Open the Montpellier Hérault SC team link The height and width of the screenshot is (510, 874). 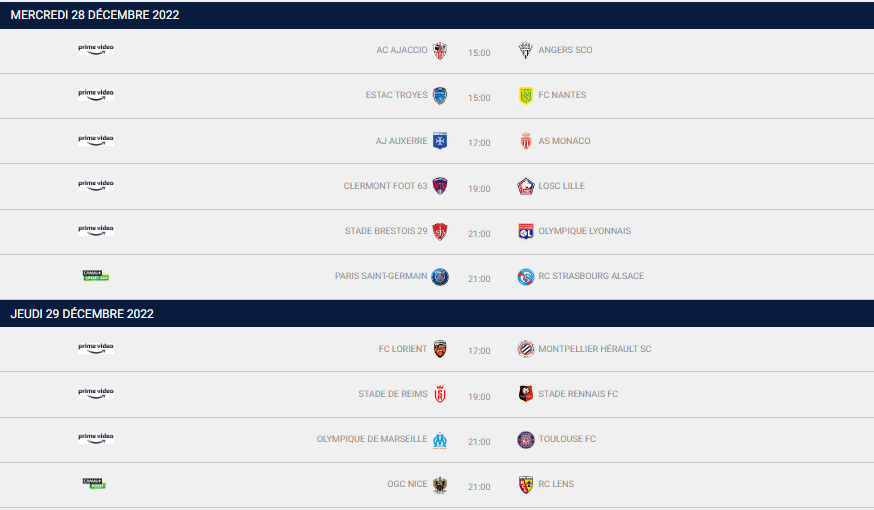coord(594,349)
